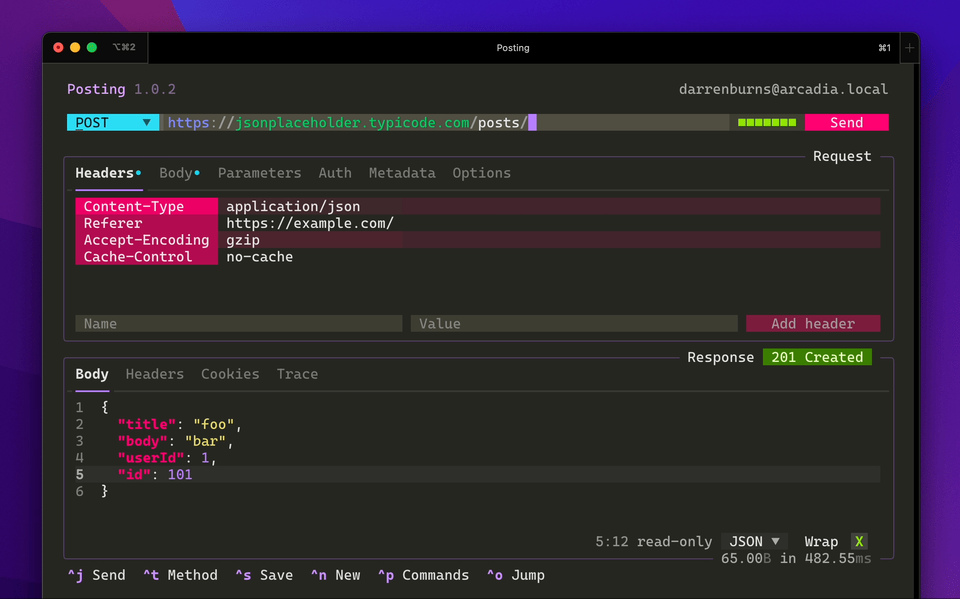Open the response Headers tab

click(x=155, y=374)
